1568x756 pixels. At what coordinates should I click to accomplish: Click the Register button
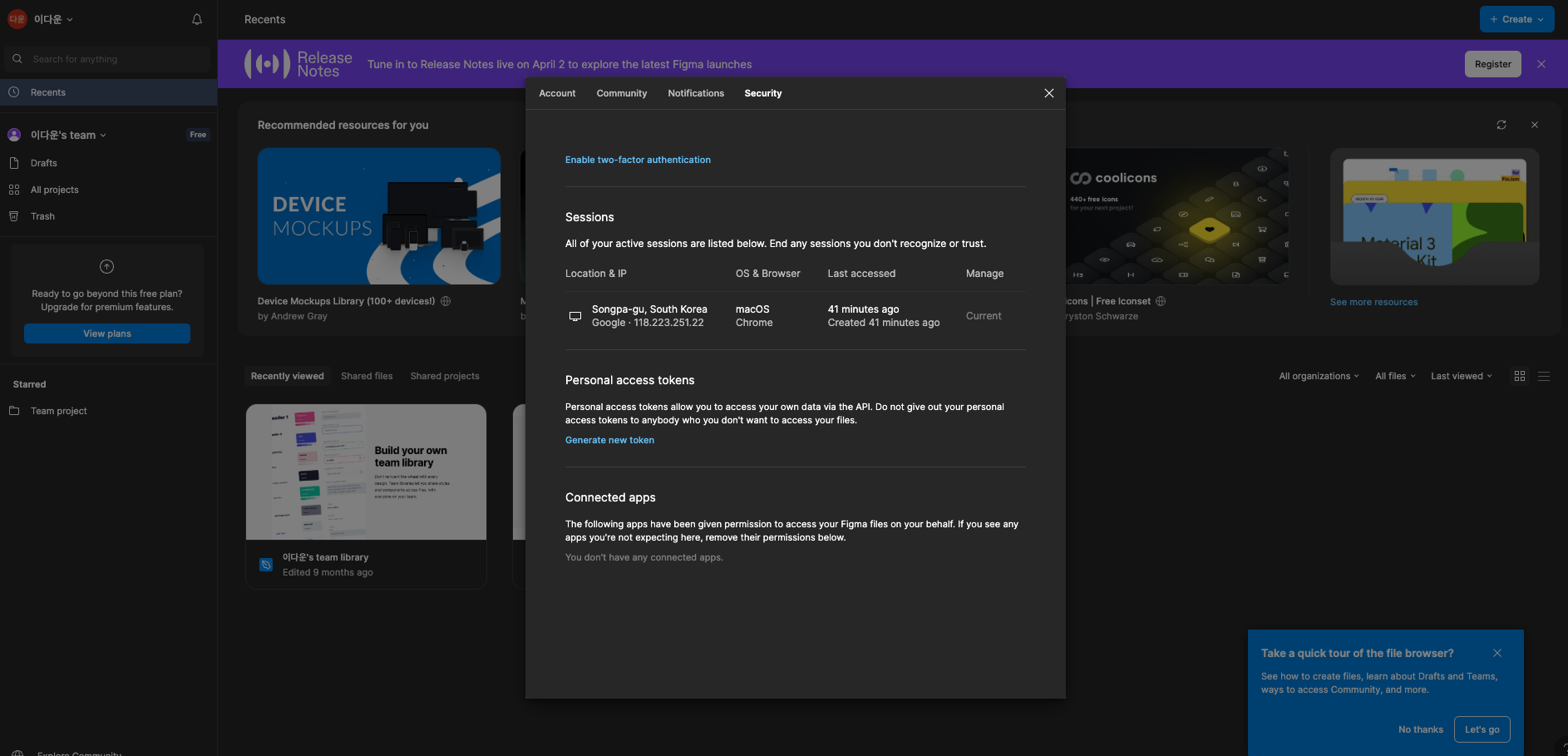coord(1492,64)
